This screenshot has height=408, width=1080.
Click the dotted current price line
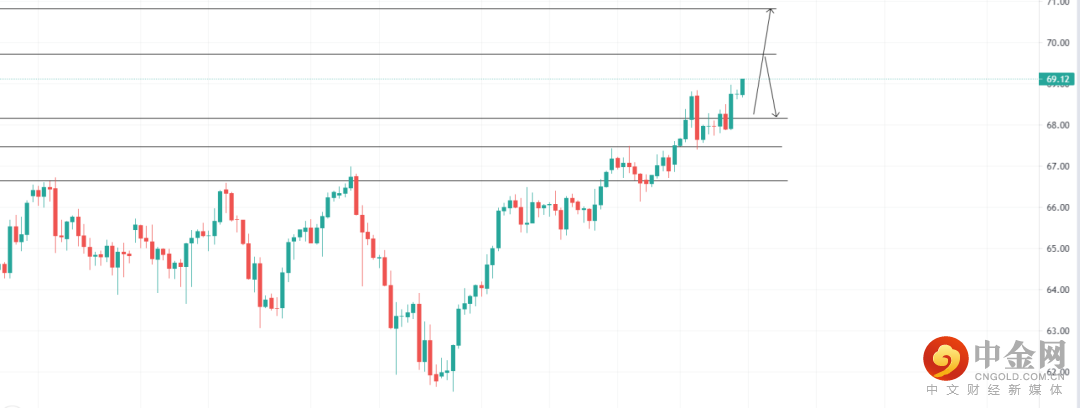click(400, 79)
